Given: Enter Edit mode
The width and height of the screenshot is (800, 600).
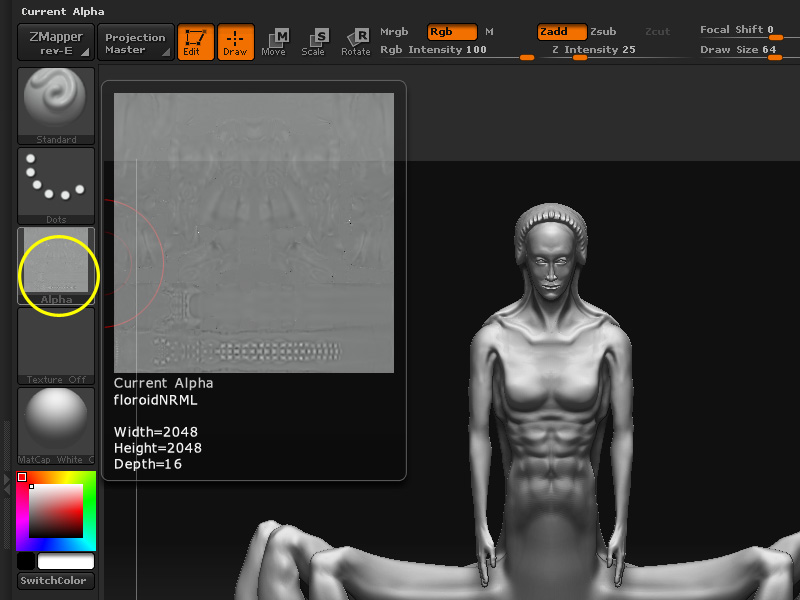Looking at the screenshot, I should point(196,41).
